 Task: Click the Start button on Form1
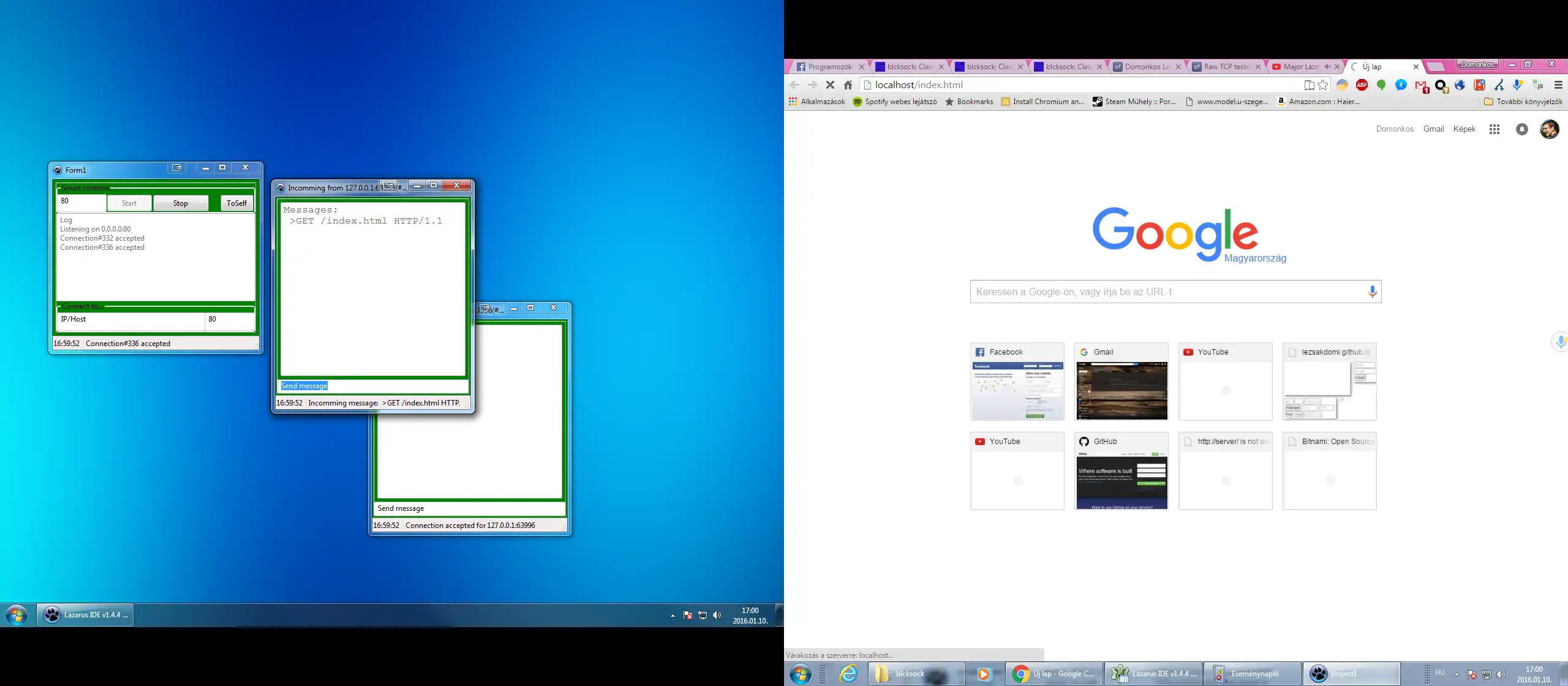(129, 203)
